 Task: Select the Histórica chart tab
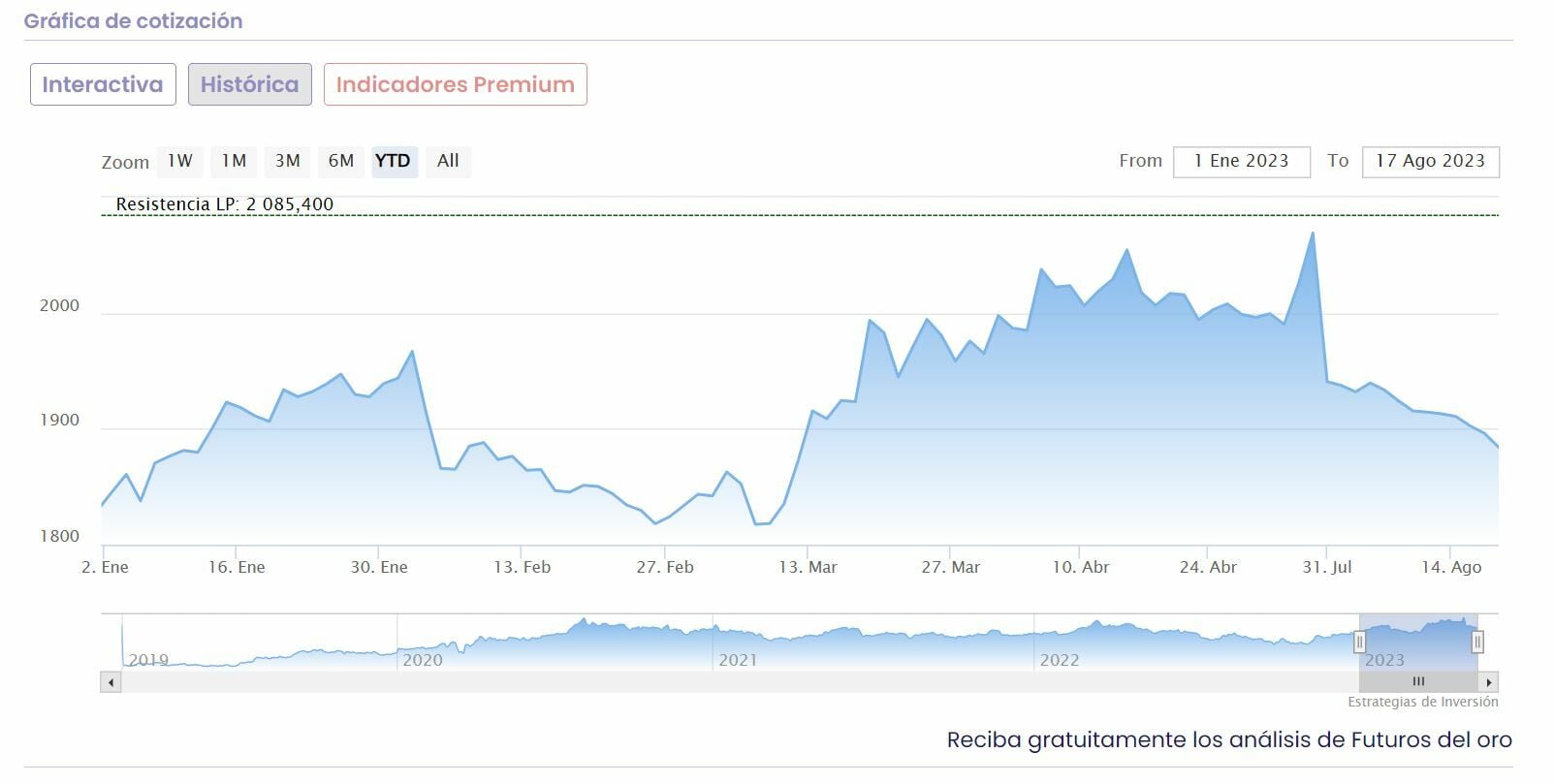click(x=249, y=84)
